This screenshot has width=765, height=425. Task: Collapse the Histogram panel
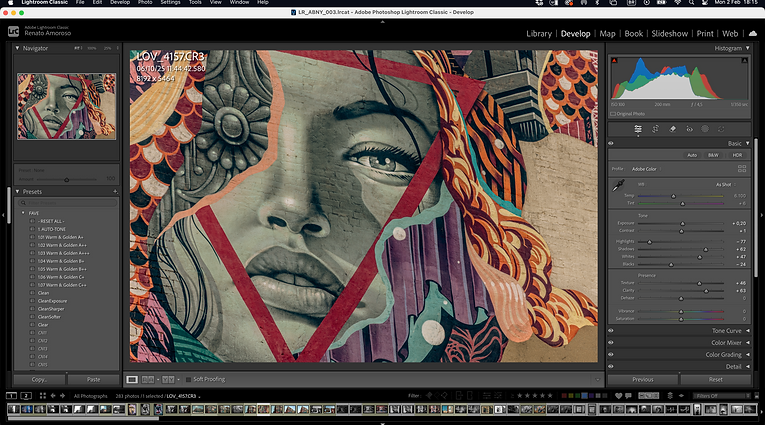click(x=747, y=48)
